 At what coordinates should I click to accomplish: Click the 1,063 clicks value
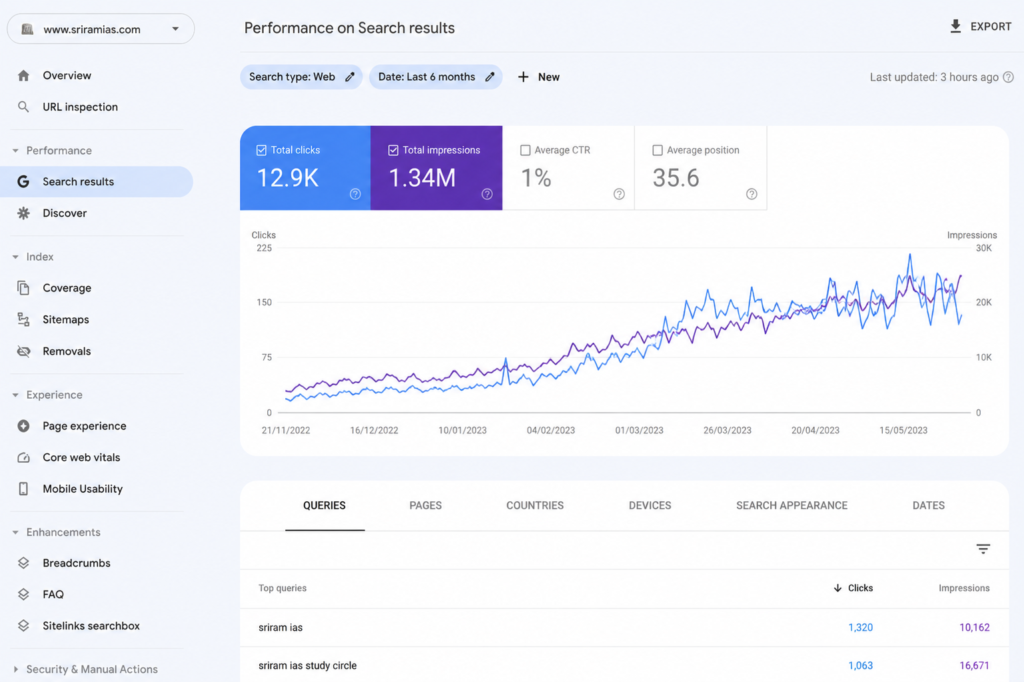click(x=860, y=666)
